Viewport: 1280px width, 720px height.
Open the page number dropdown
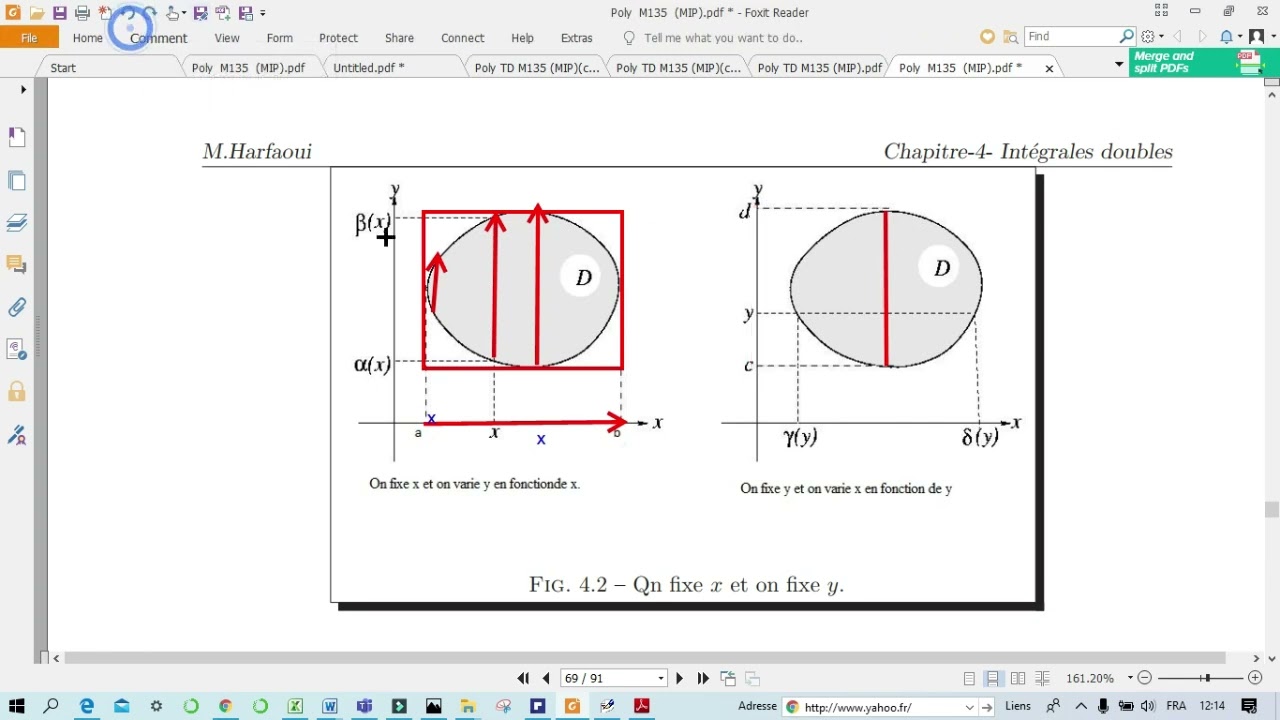(661, 678)
